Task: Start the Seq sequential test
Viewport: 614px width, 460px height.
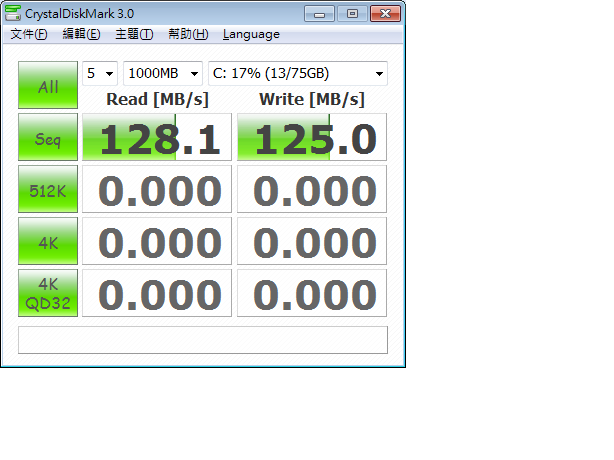Action: point(48,137)
